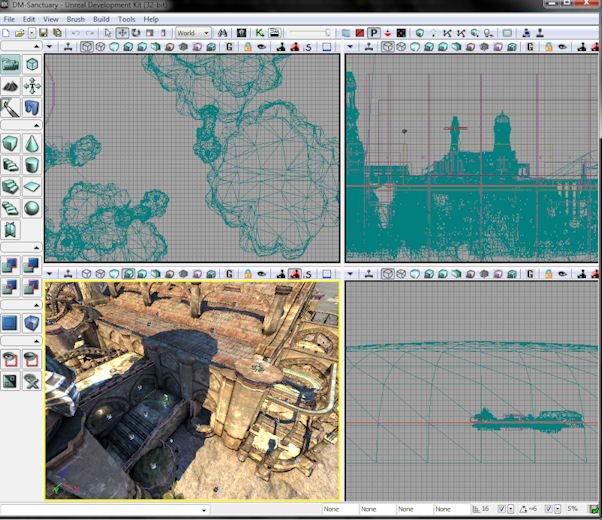The height and width of the screenshot is (520, 602).
Task: Open a map via the folder icon
Action: click(19, 33)
